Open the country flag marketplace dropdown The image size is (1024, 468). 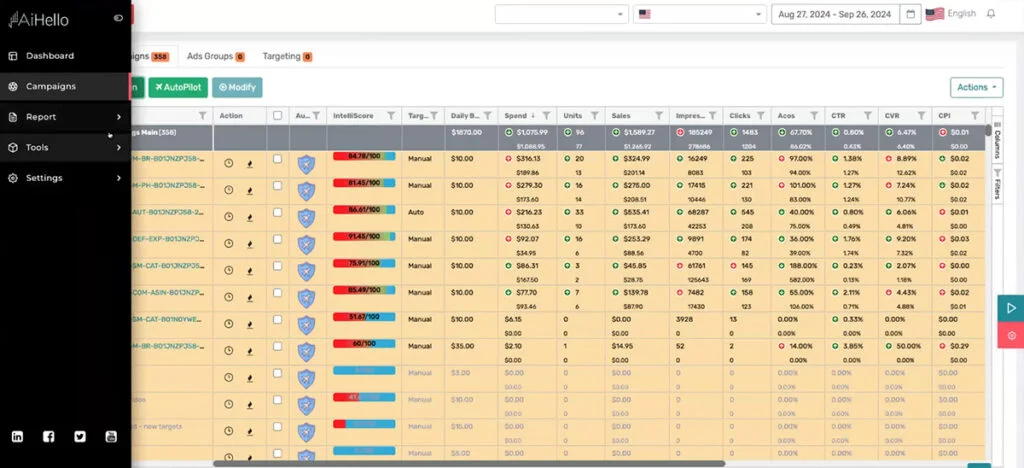click(698, 14)
